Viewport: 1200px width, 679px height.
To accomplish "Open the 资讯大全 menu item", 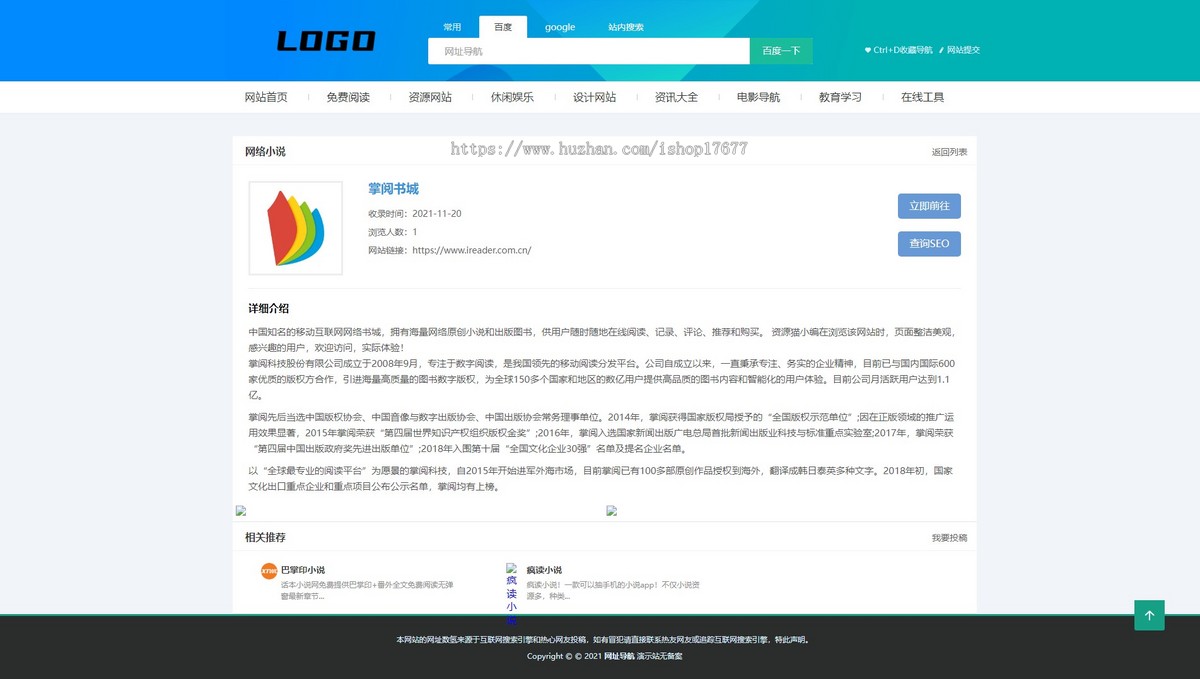I will pos(676,97).
